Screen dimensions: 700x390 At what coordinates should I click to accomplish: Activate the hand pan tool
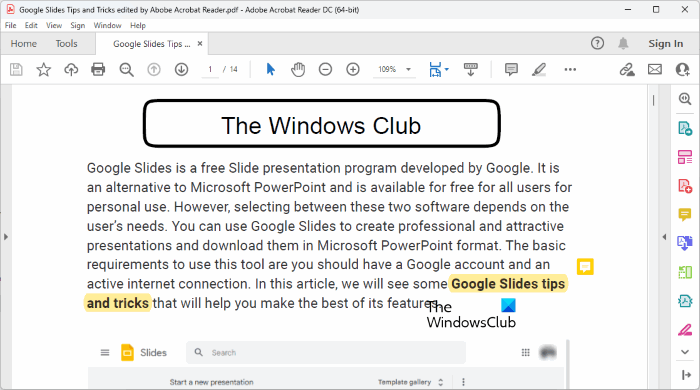coord(298,69)
